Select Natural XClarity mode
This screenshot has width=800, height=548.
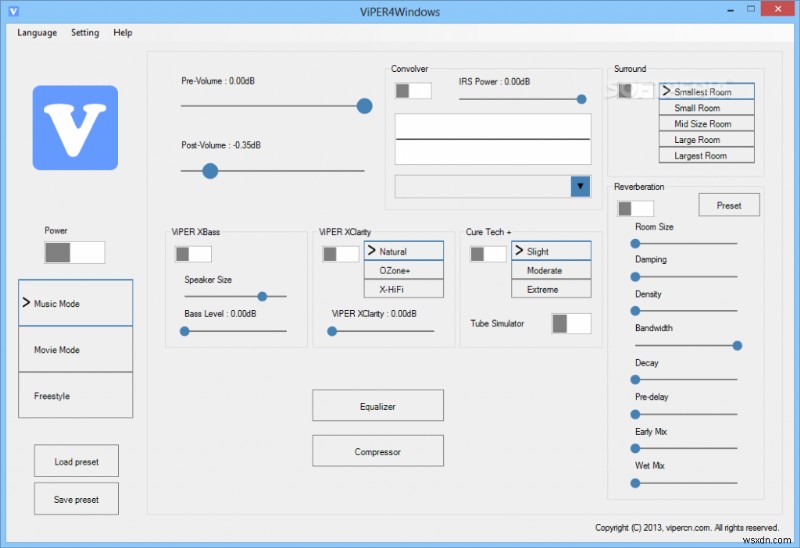(404, 251)
